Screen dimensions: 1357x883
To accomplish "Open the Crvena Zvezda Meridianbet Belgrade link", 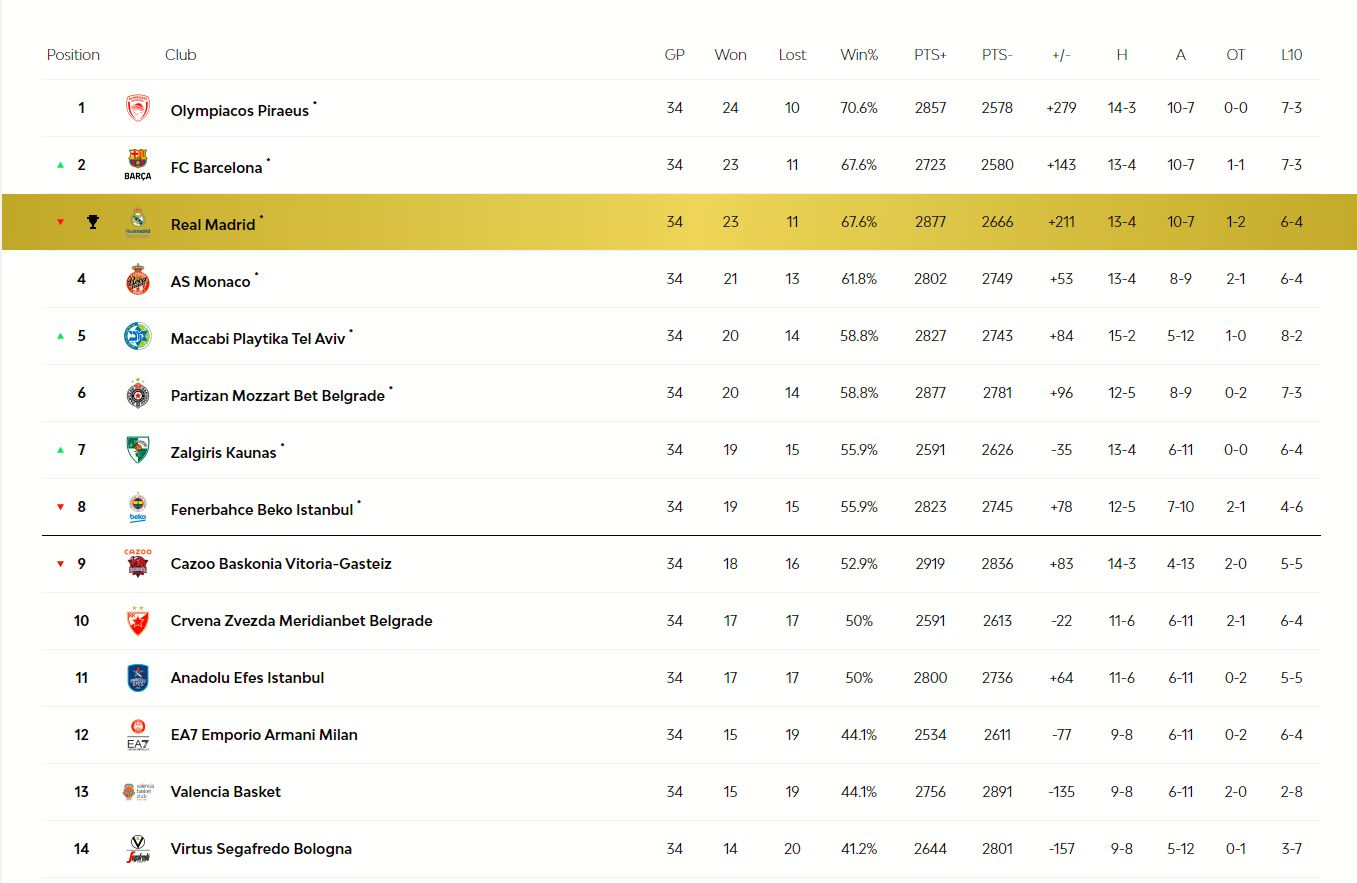I will coord(302,621).
